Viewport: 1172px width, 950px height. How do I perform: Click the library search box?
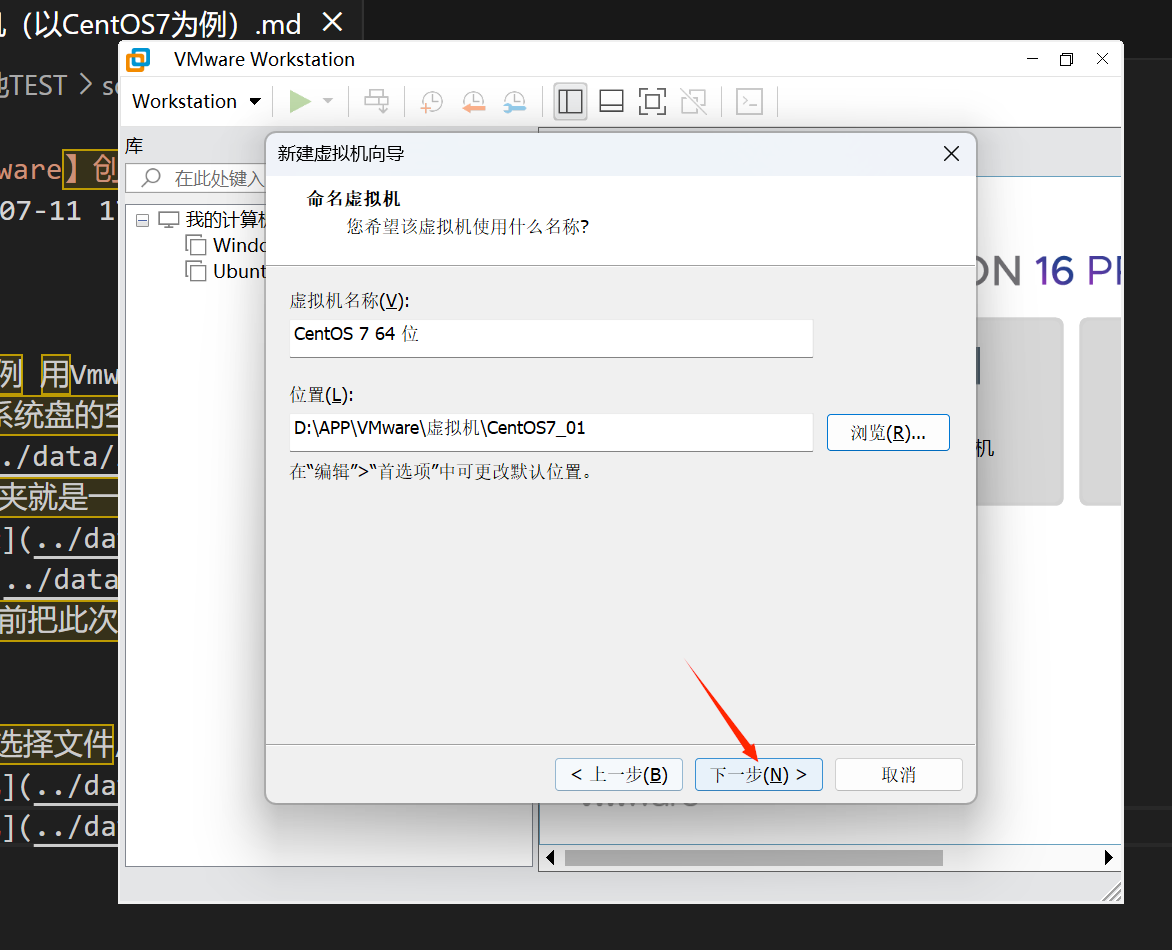[x=196, y=178]
